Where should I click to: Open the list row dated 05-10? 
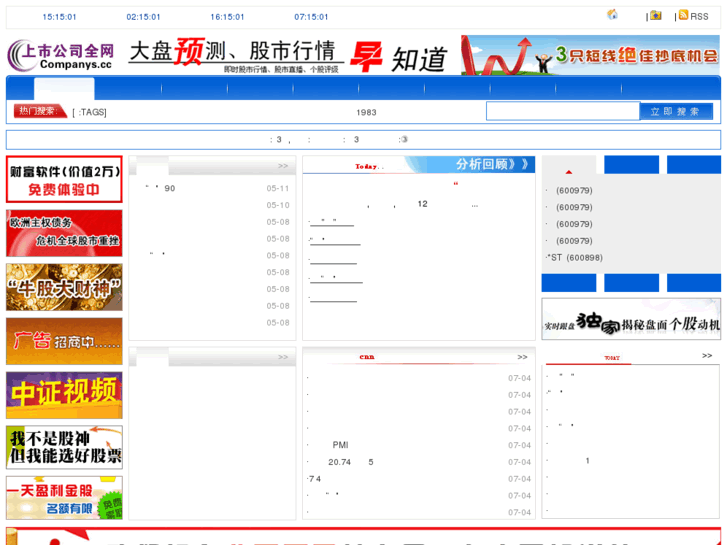(x=212, y=205)
